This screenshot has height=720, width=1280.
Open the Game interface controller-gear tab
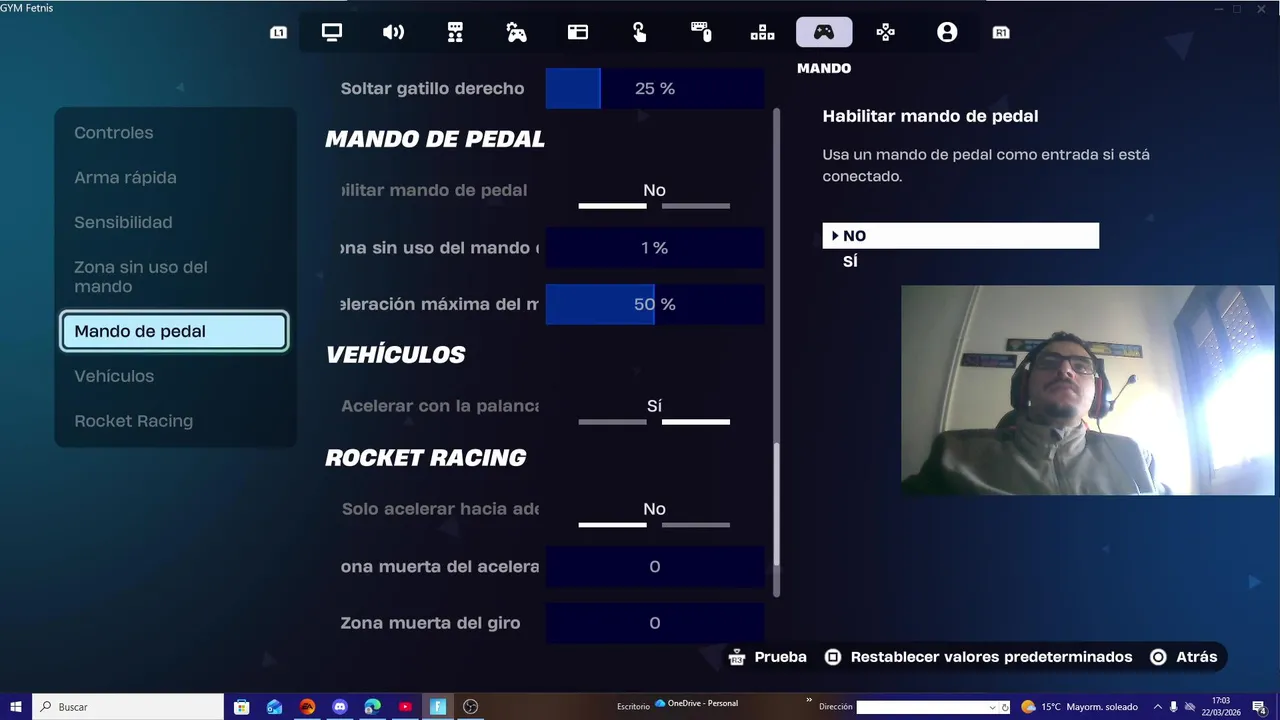tap(516, 32)
